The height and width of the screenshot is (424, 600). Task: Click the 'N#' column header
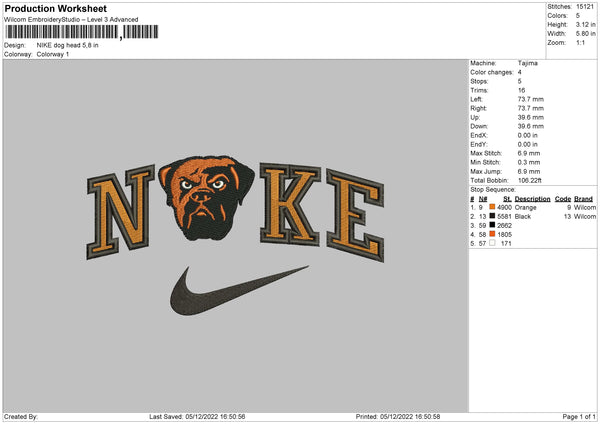(x=483, y=199)
